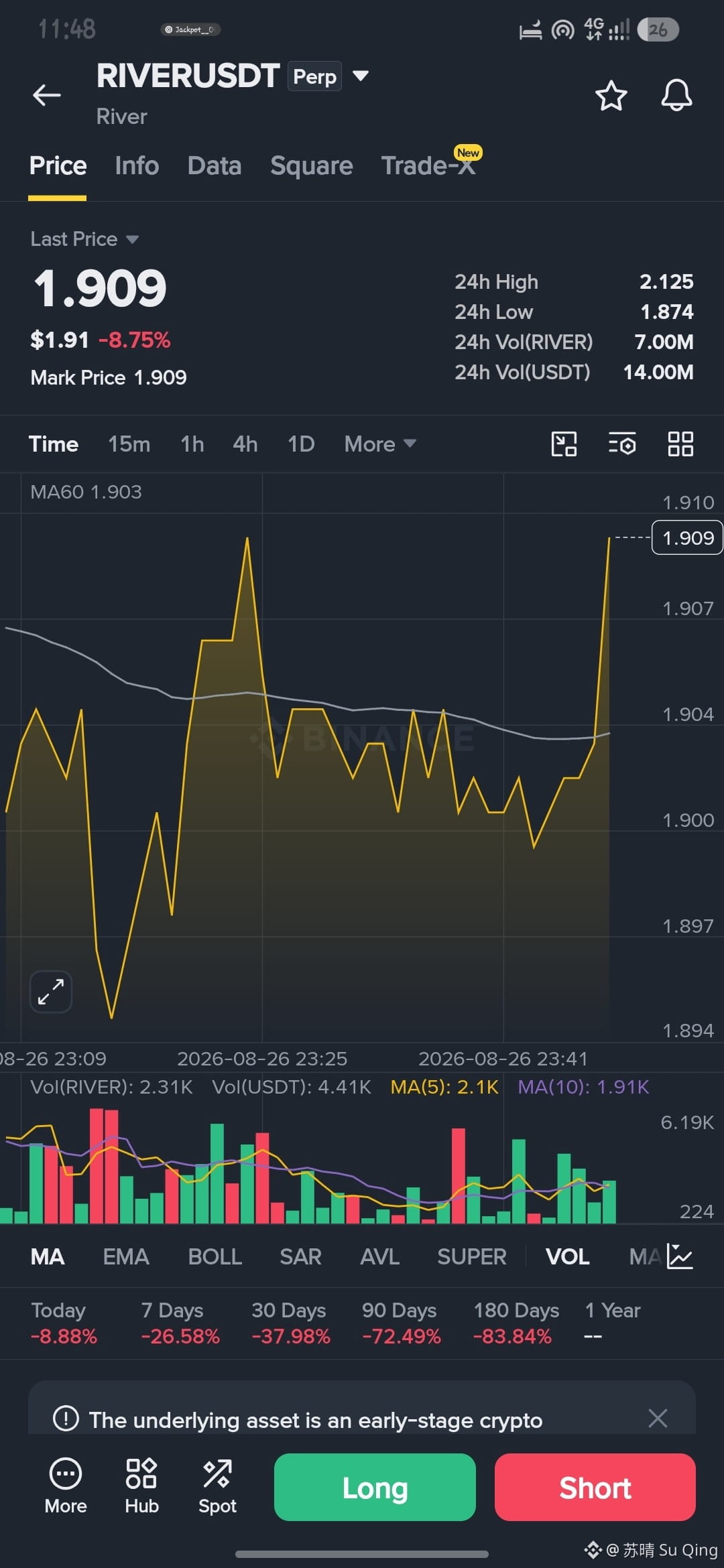This screenshot has width=724, height=1568.
Task: Select the 15m chart interval
Action: (x=129, y=444)
